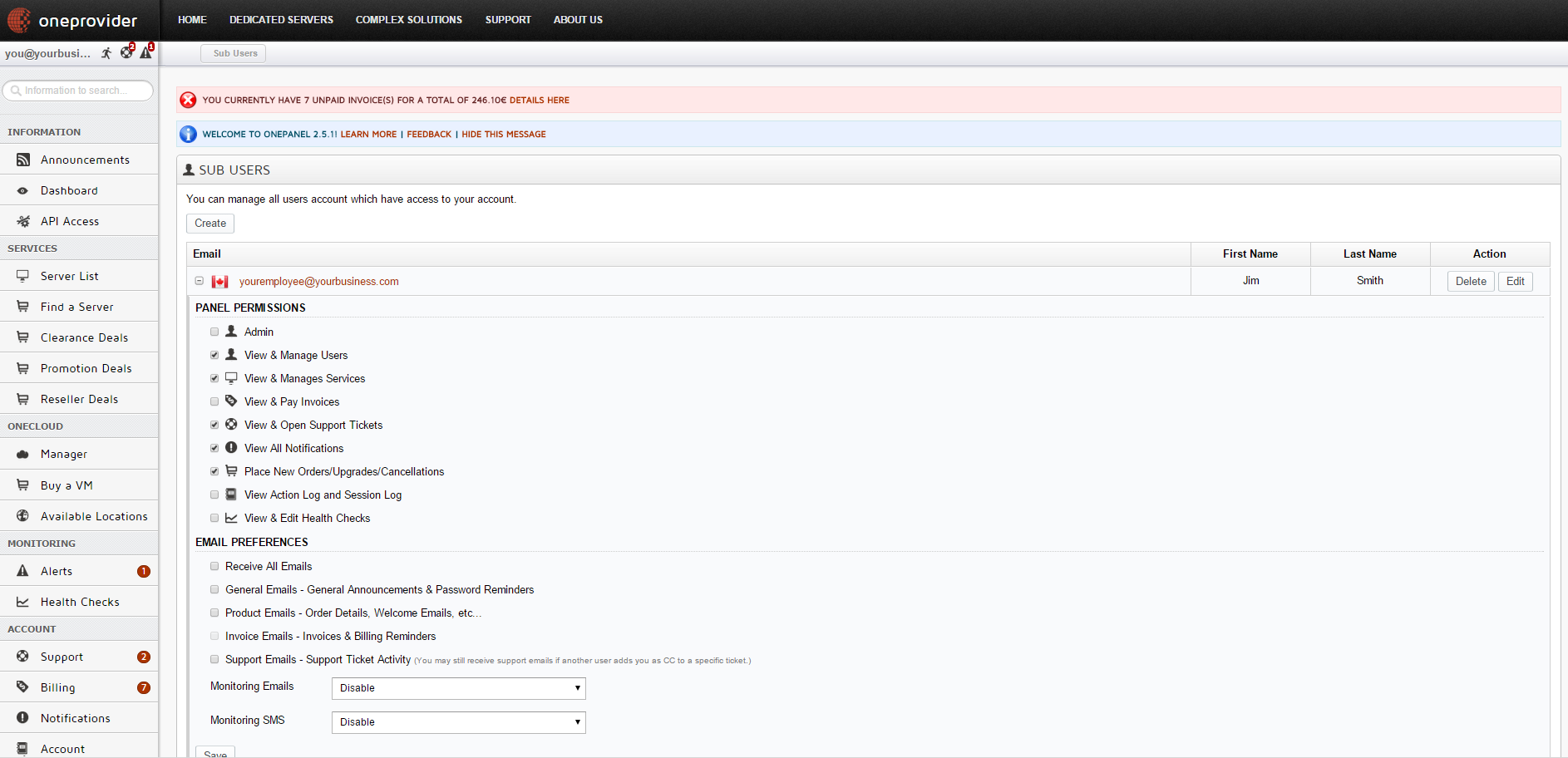
Task: Open the alerts warning icon in header
Action: [x=145, y=53]
